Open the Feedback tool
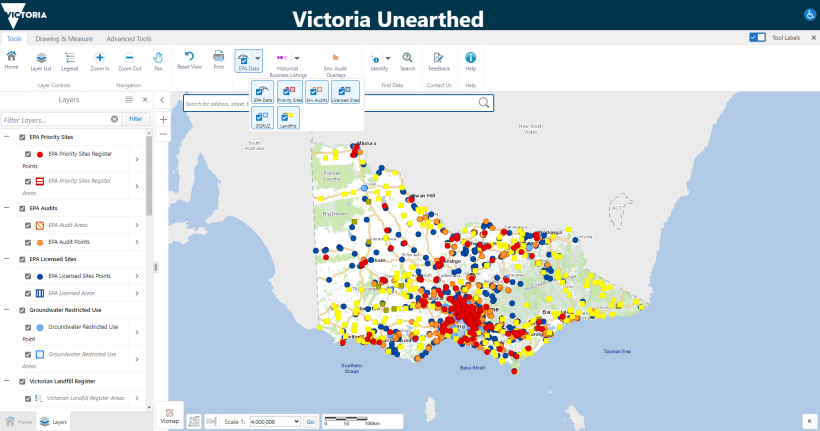Viewport: 820px width, 431px height. [x=438, y=58]
